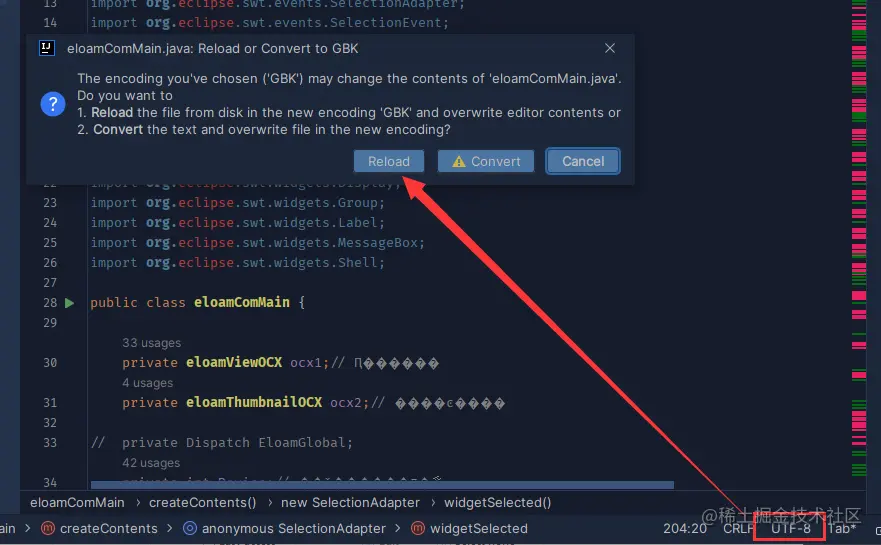Open the Tab* indent settings in the status bar
The height and width of the screenshot is (545, 881).
[x=842, y=529]
